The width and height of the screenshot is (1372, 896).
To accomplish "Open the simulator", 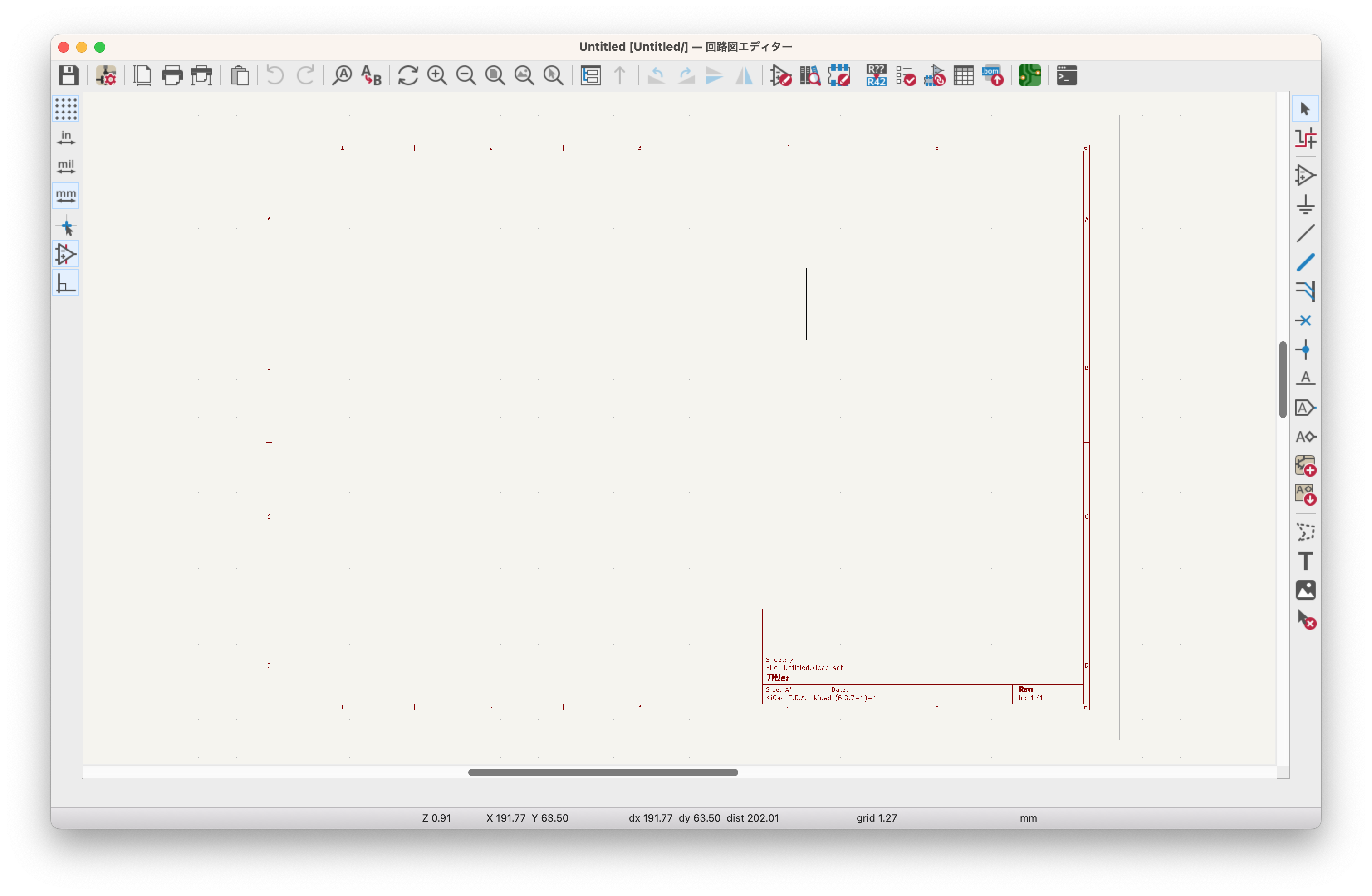I will point(935,75).
